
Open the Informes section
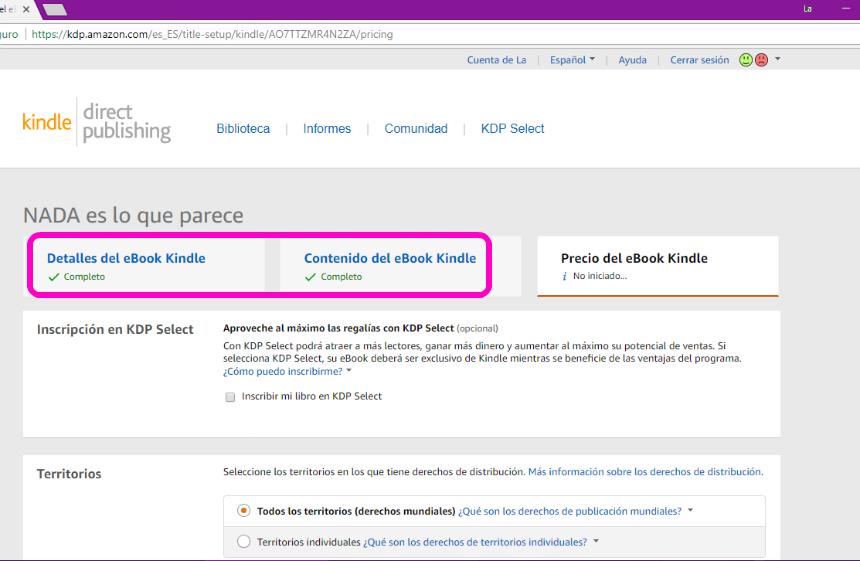click(x=327, y=128)
